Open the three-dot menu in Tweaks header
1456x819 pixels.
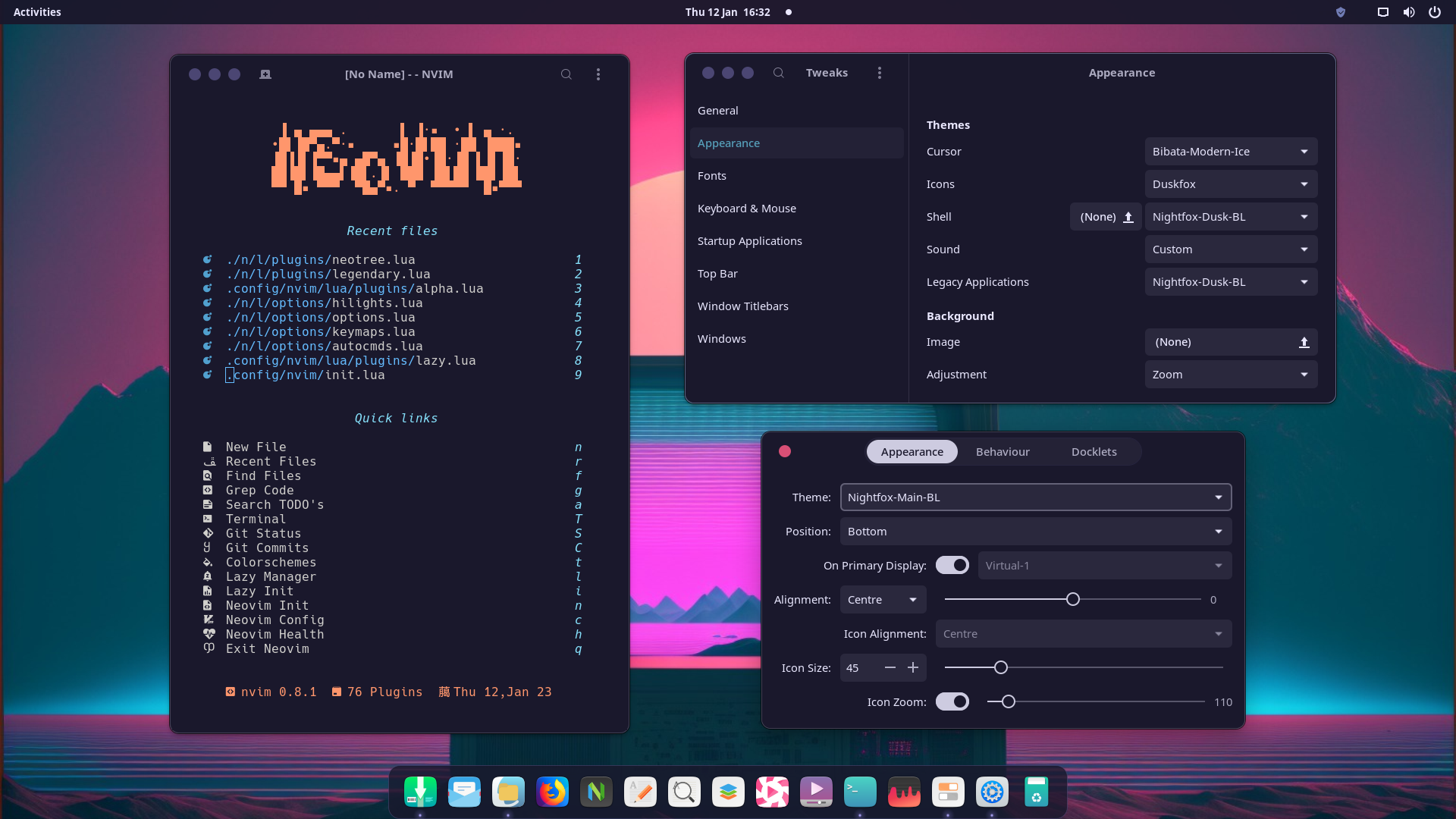tap(880, 73)
